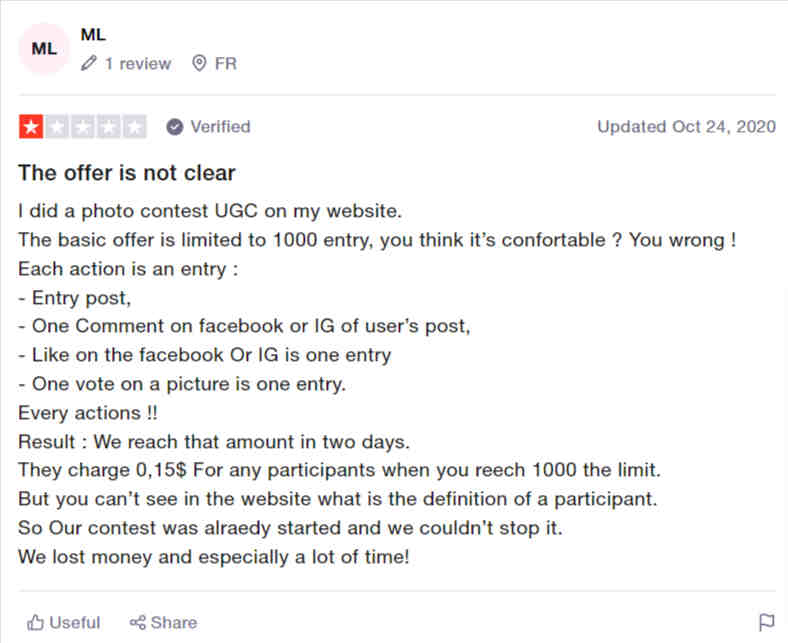The width and height of the screenshot is (788, 643).
Task: Click the Verified label text
Action: pyautogui.click(x=220, y=127)
